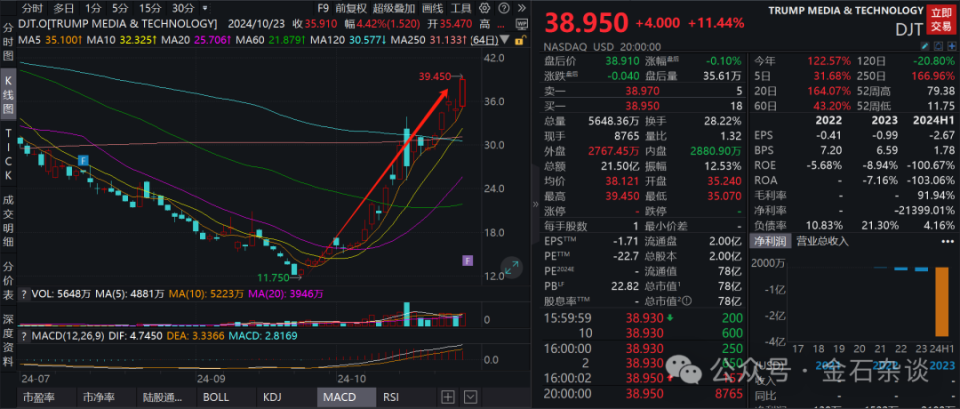Click the 前复权 adjustment option
Image resolution: width=960 pixels, height=409 pixels.
click(x=351, y=9)
